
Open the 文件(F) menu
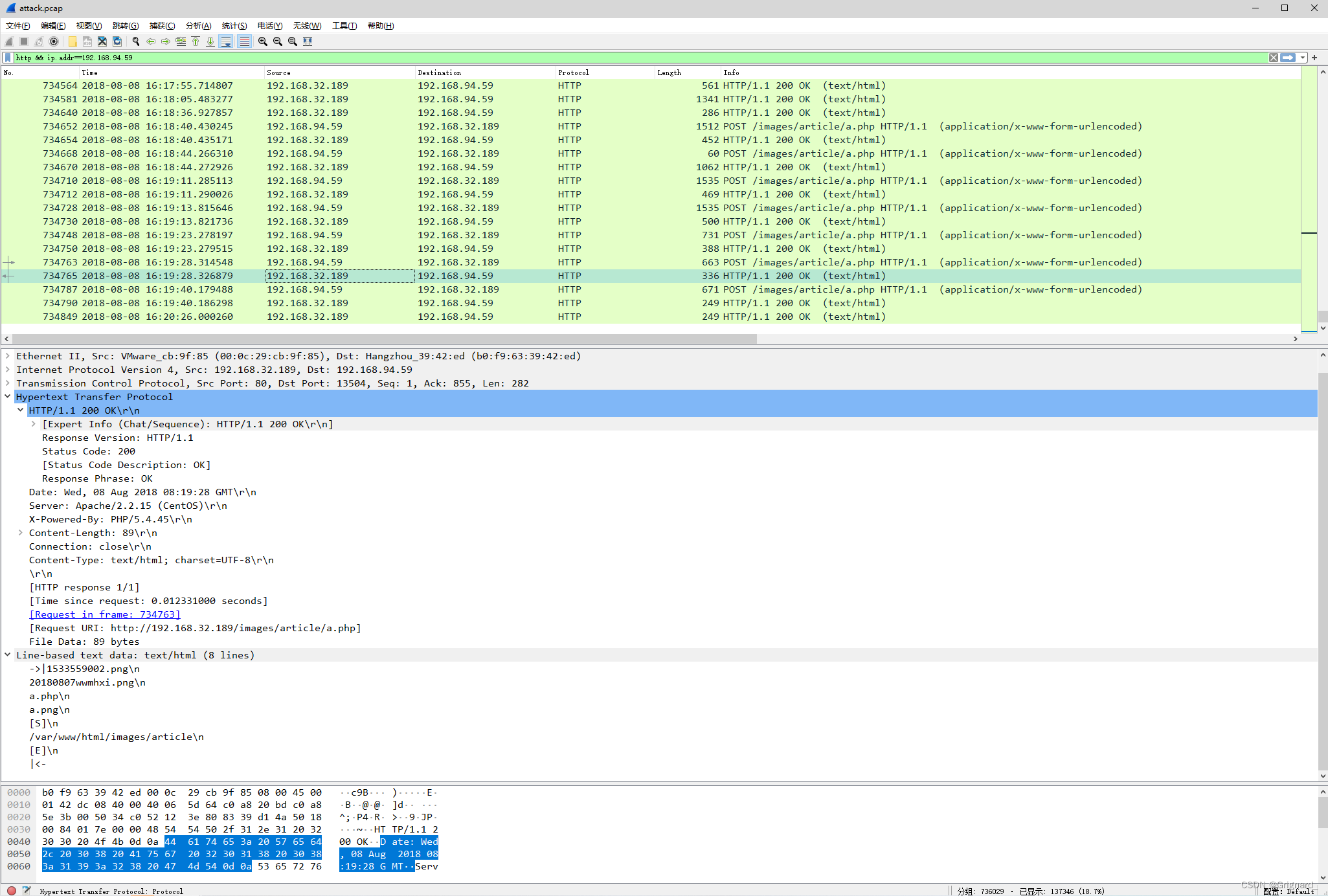(17, 26)
